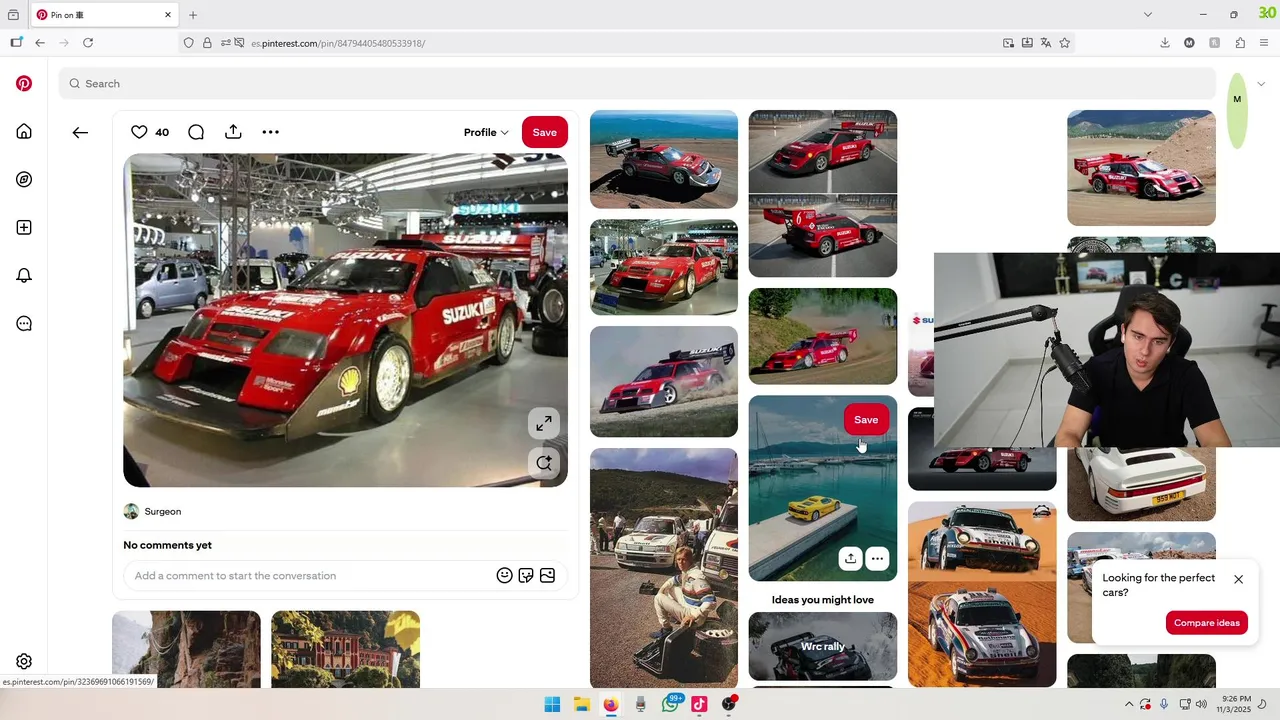Click the Create plus icon in sidebar
This screenshot has height=720, width=1280.
24,228
